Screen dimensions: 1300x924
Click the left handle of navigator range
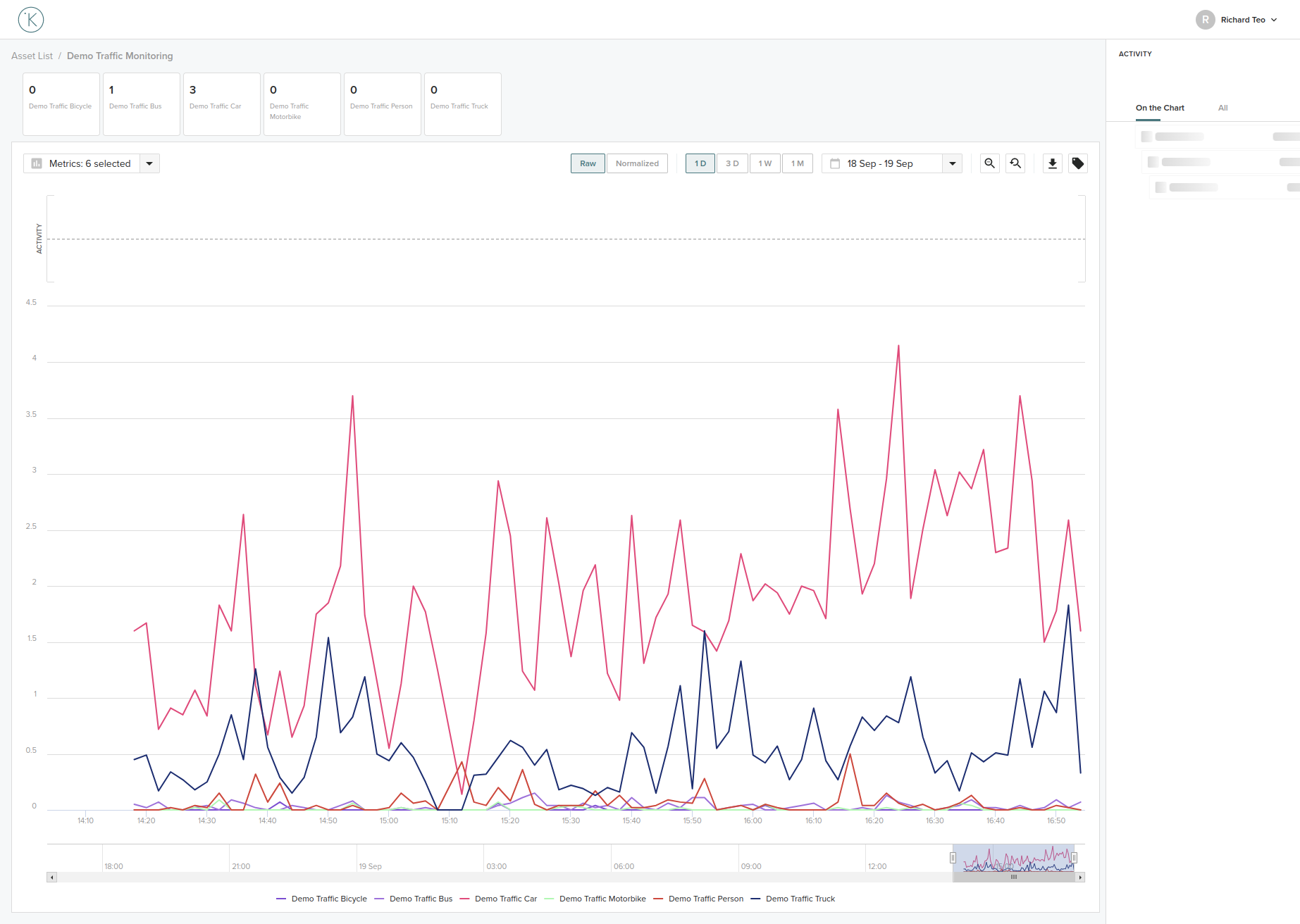click(953, 858)
